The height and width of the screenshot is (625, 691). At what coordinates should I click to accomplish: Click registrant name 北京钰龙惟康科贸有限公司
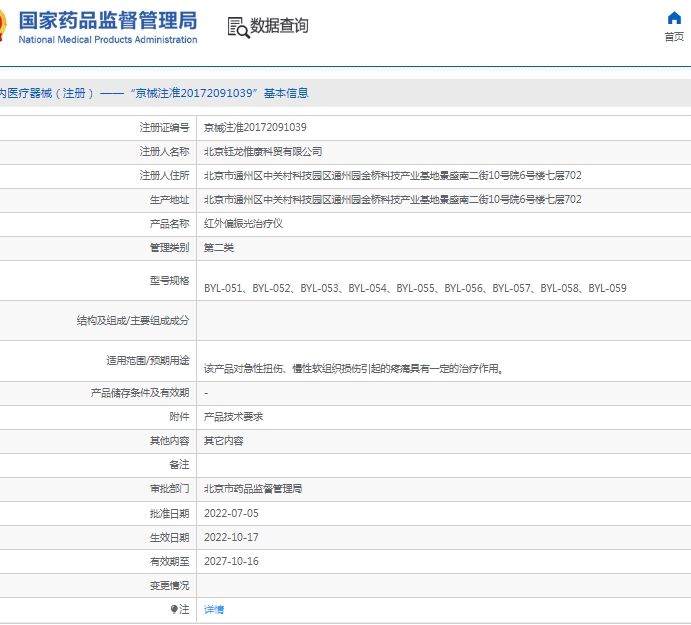coord(263,152)
